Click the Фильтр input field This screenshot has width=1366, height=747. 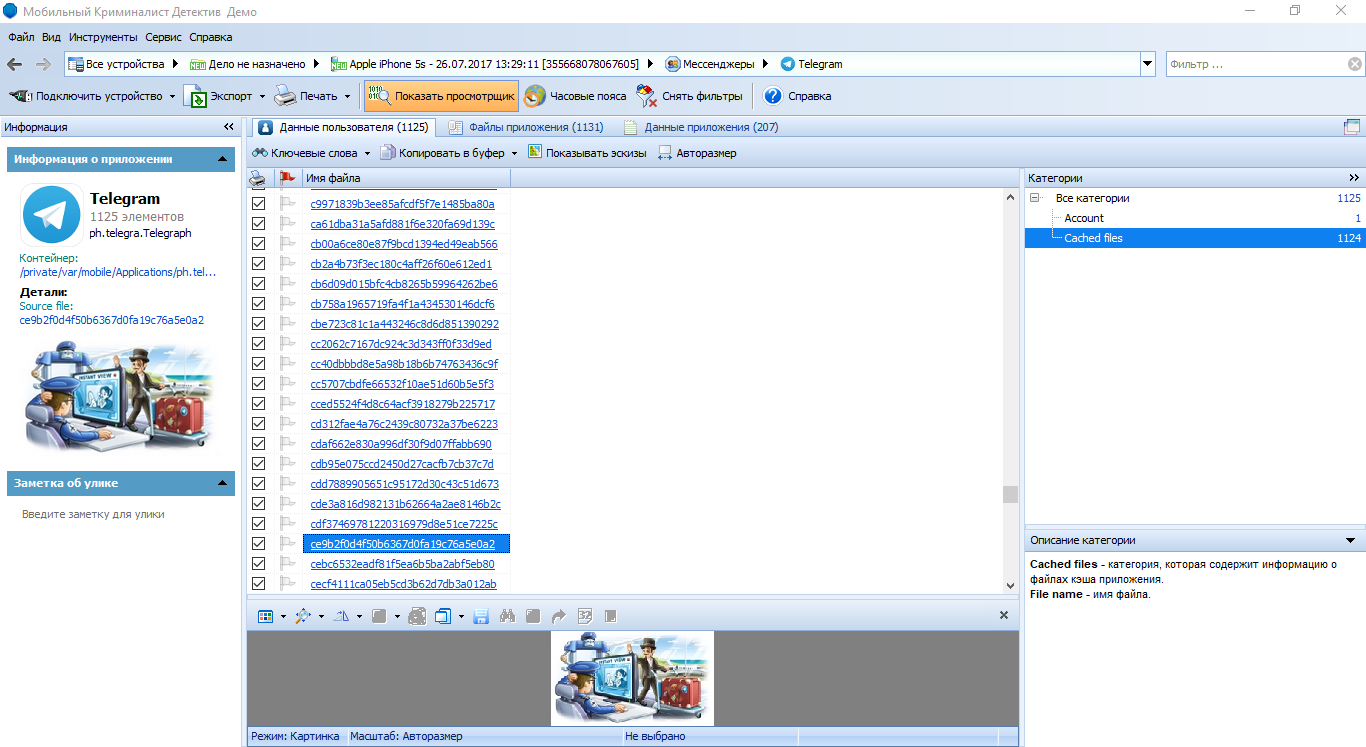(1255, 64)
